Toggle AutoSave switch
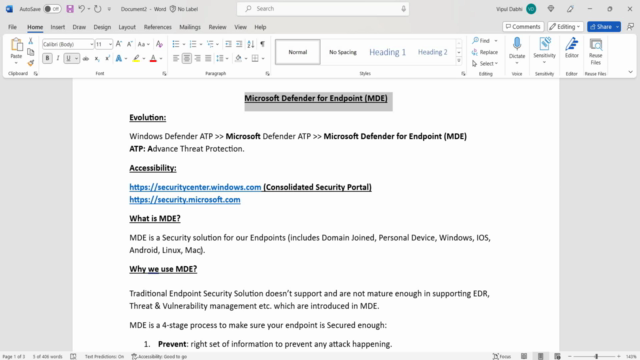This screenshot has height=360, width=640. pos(52,9)
